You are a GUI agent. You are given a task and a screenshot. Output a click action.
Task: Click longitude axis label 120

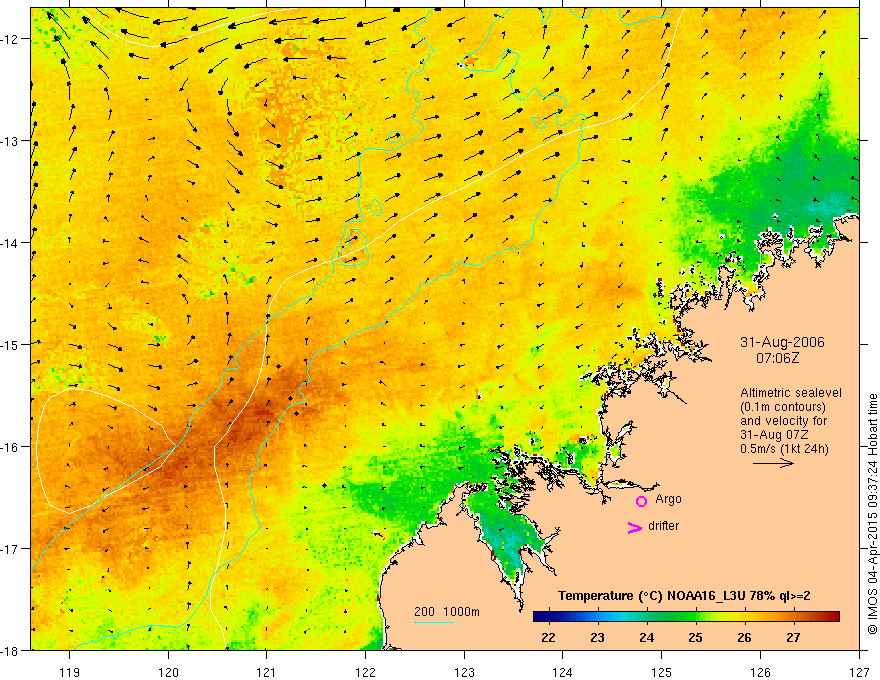[168, 672]
